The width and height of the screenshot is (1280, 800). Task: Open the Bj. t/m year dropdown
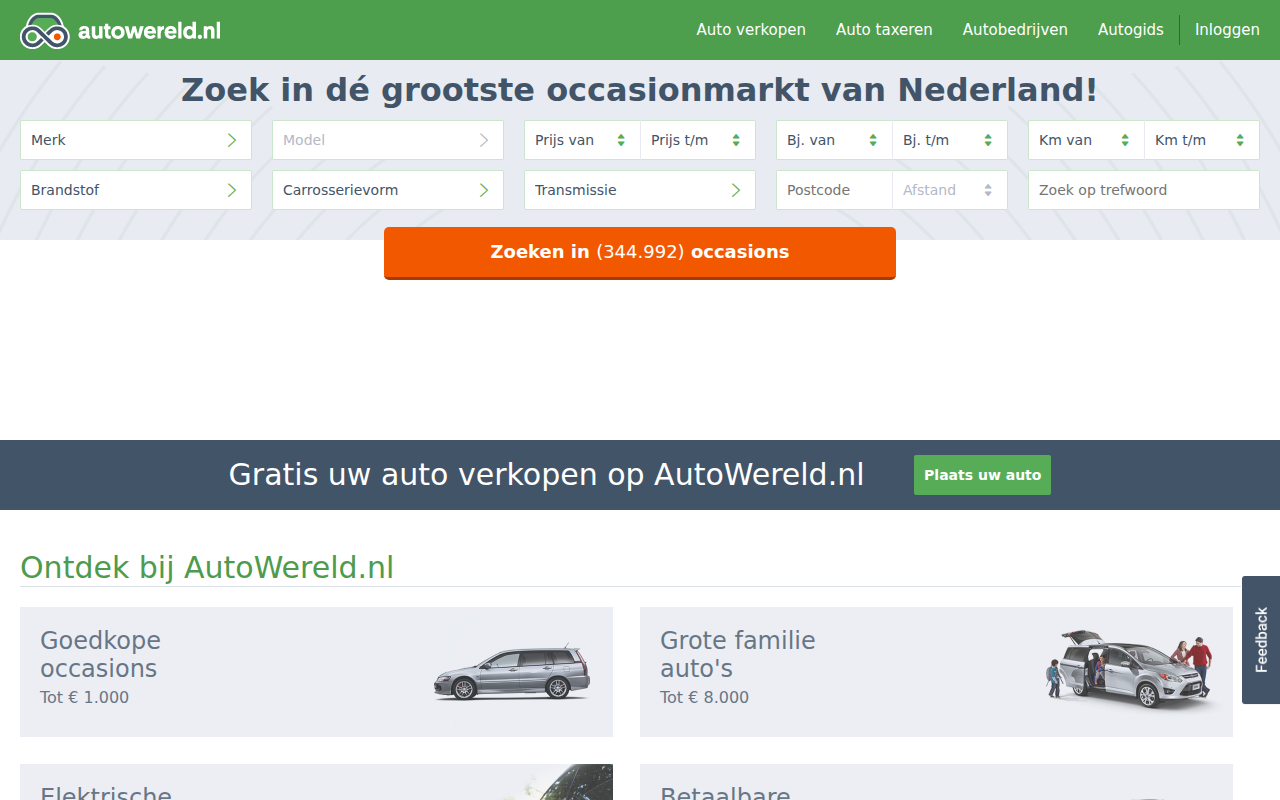(x=950, y=140)
